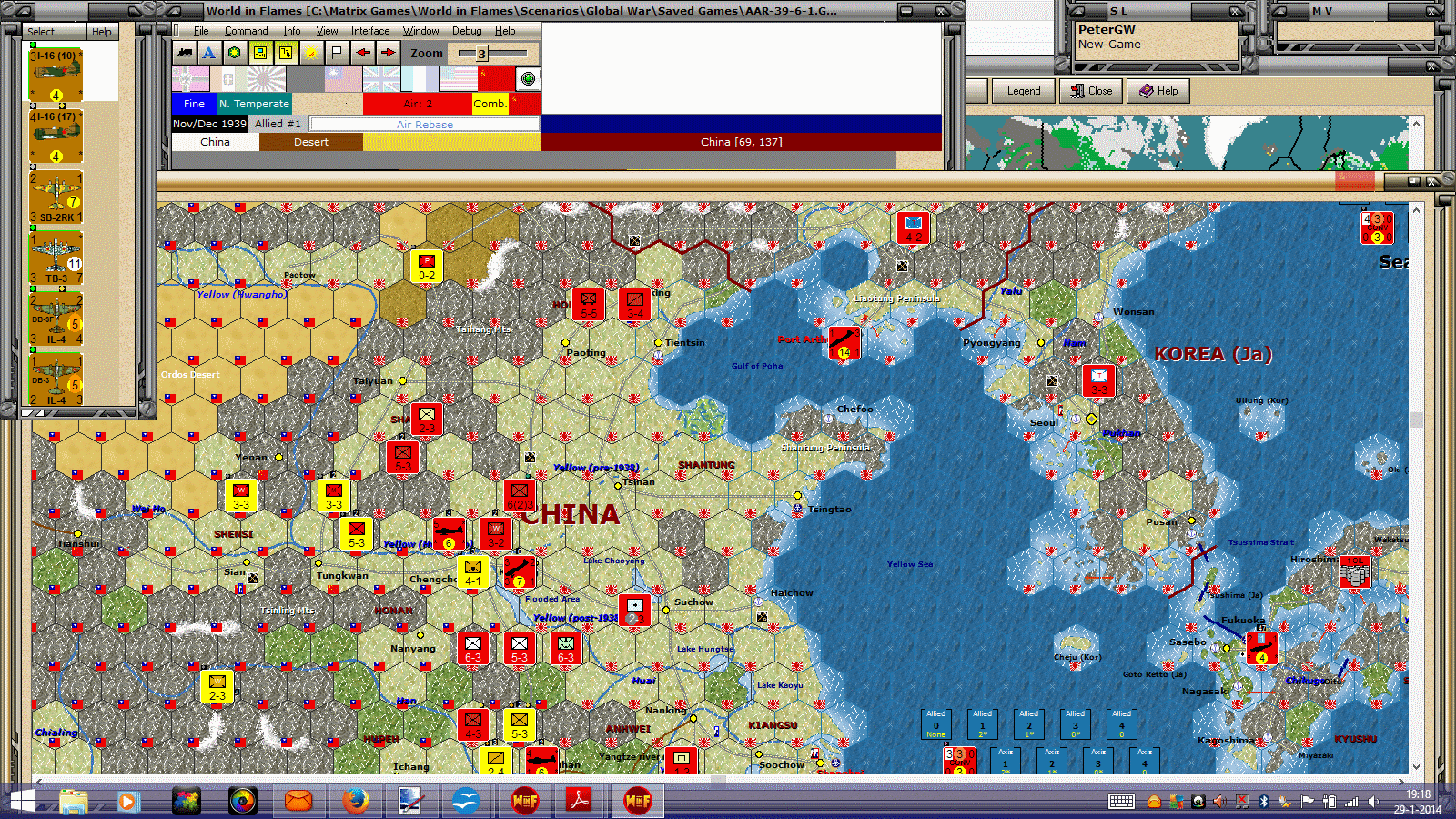Select the DB-3 IL-4 bomber unit
The height and width of the screenshot is (819, 1456).
click(56, 379)
